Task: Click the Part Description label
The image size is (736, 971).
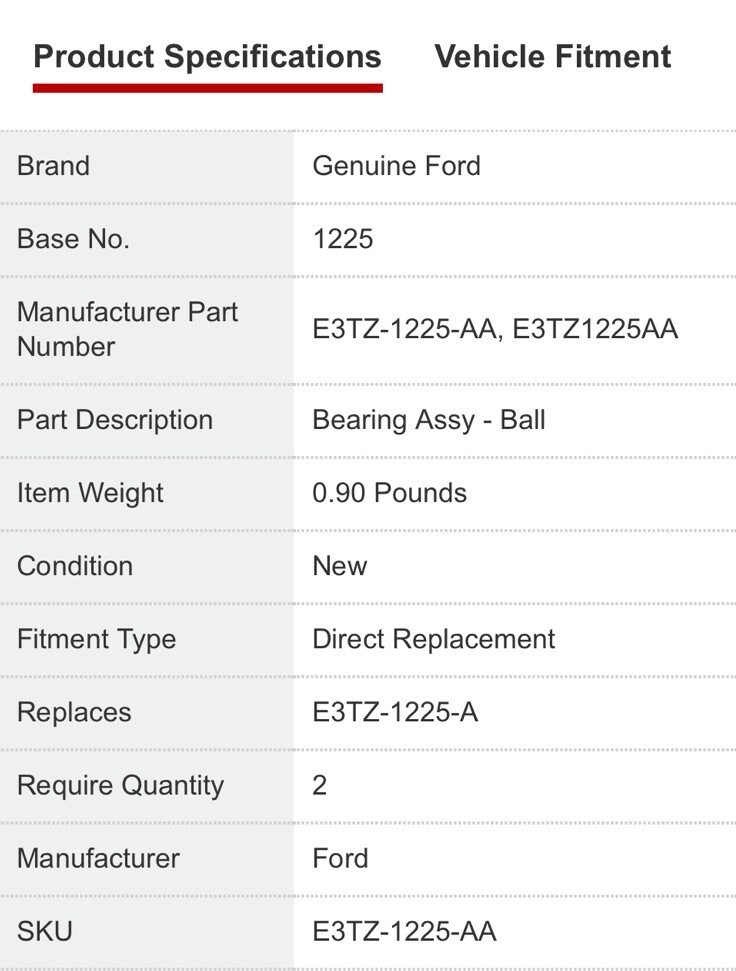Action: pyautogui.click(x=115, y=420)
